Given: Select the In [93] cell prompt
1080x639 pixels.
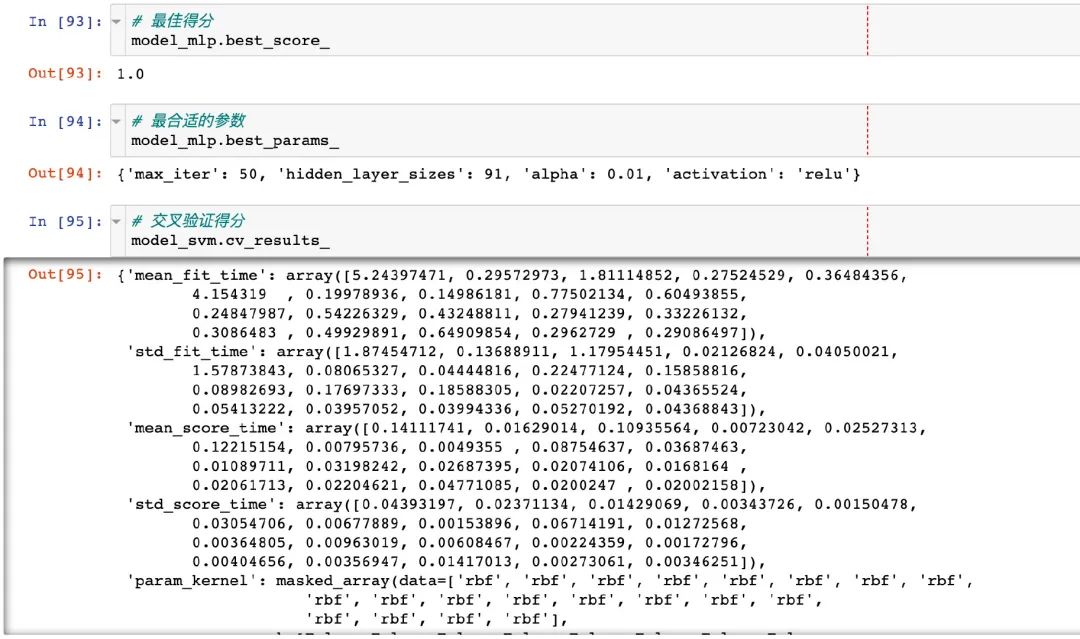Looking at the screenshot, I should (x=65, y=21).
